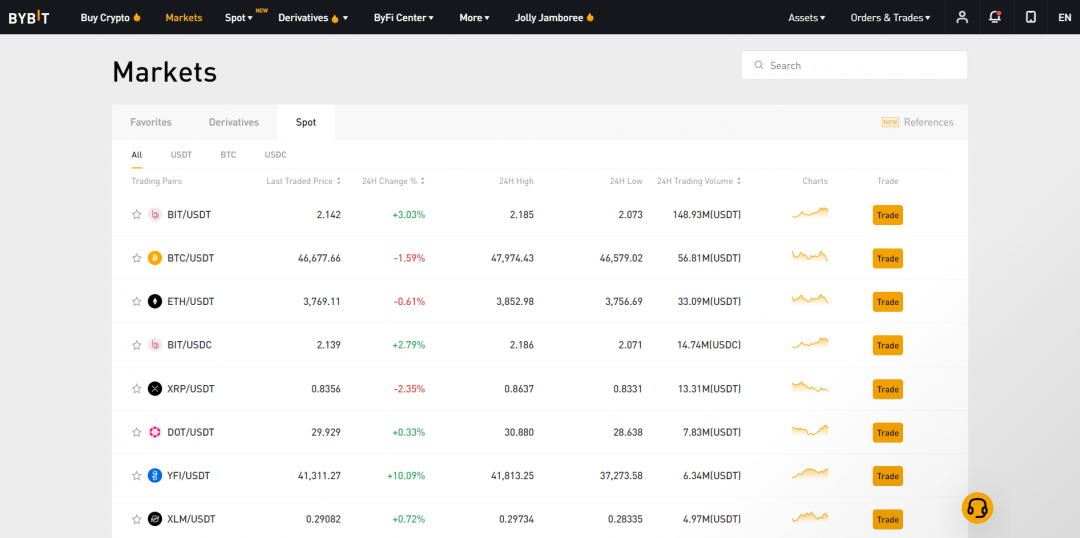Open the user account profile icon

point(961,17)
